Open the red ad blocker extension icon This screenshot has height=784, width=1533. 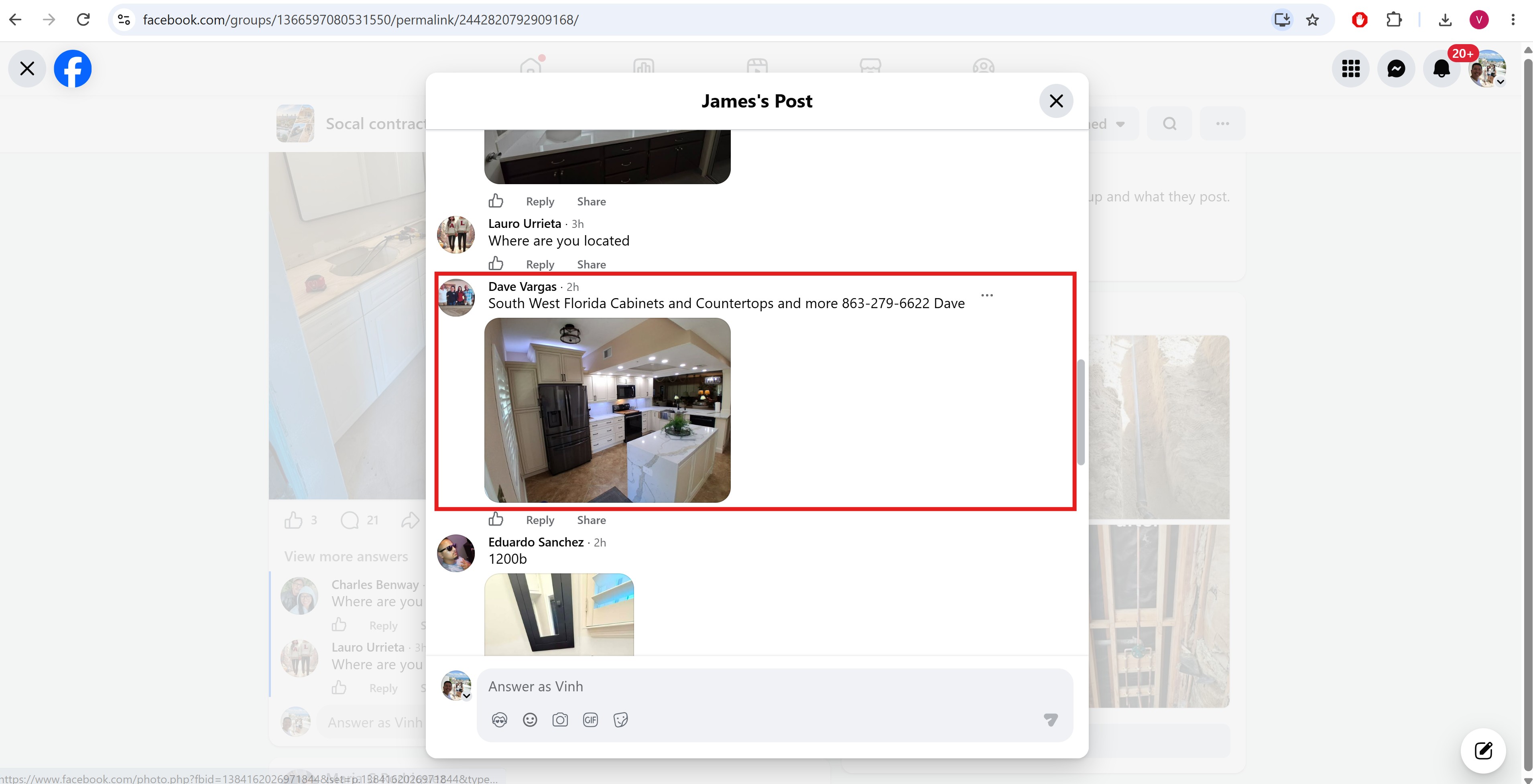(1359, 20)
